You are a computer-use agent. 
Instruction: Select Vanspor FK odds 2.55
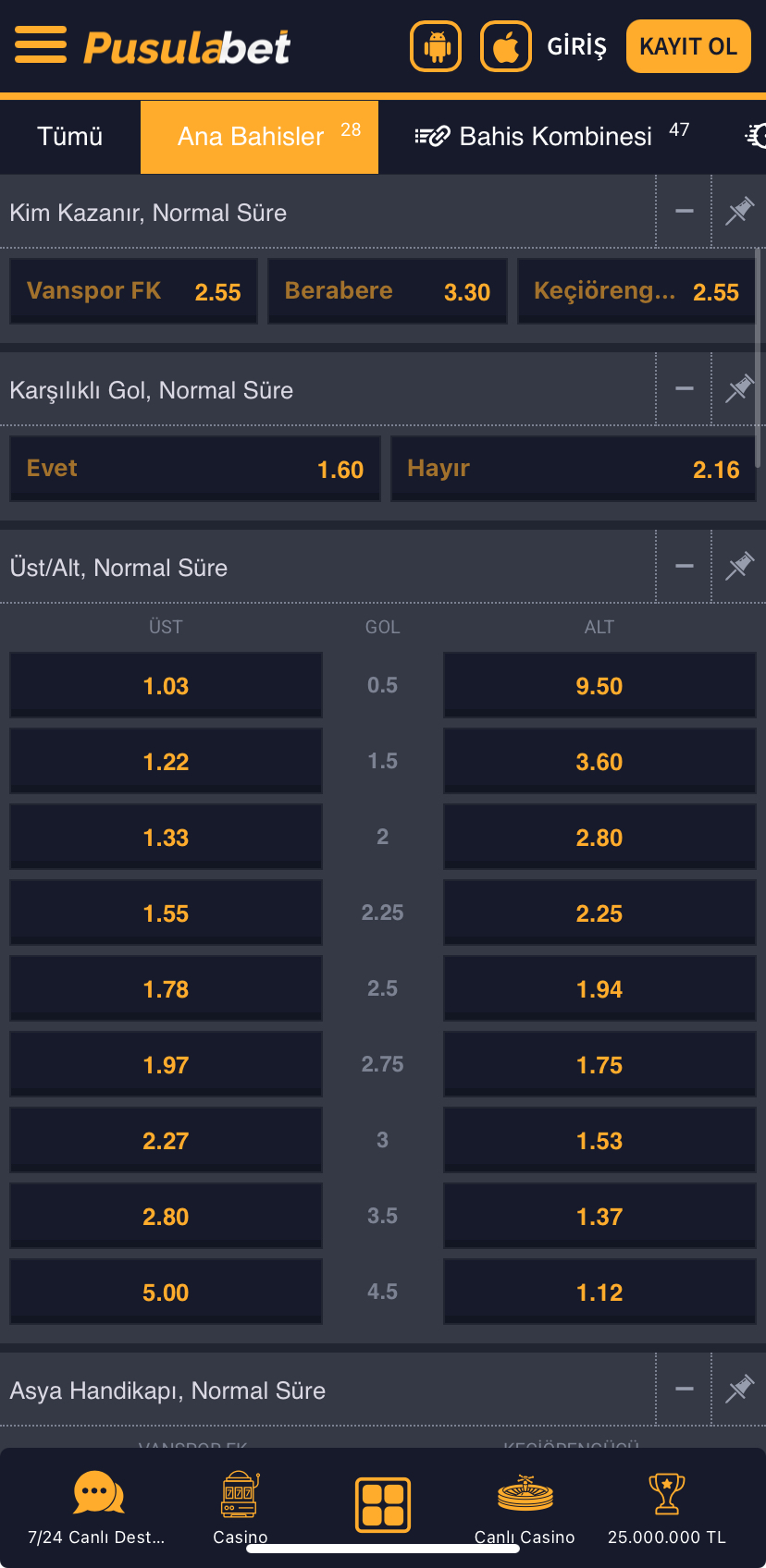133,292
